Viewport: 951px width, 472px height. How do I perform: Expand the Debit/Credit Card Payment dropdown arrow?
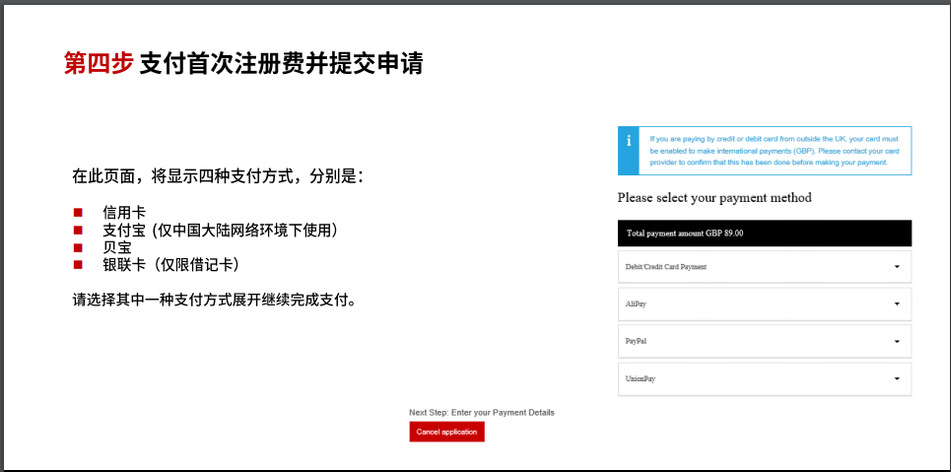coord(896,267)
